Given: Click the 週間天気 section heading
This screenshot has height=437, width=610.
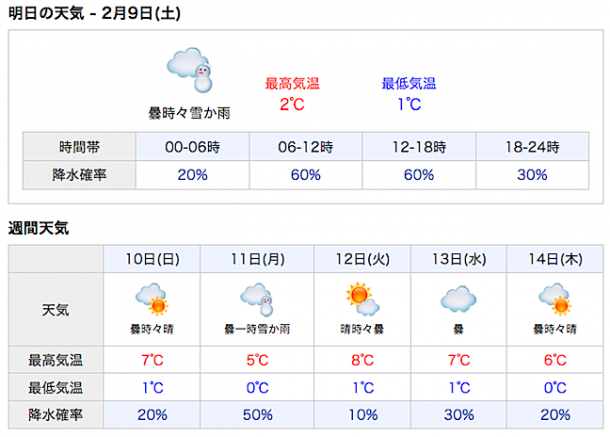Looking at the screenshot, I should (x=38, y=228).
